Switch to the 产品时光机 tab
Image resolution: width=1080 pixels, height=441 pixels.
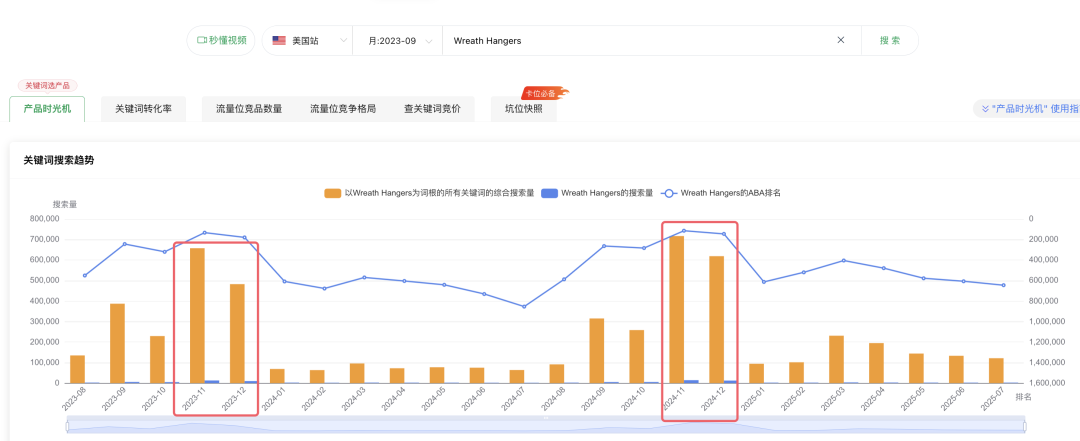pos(48,109)
